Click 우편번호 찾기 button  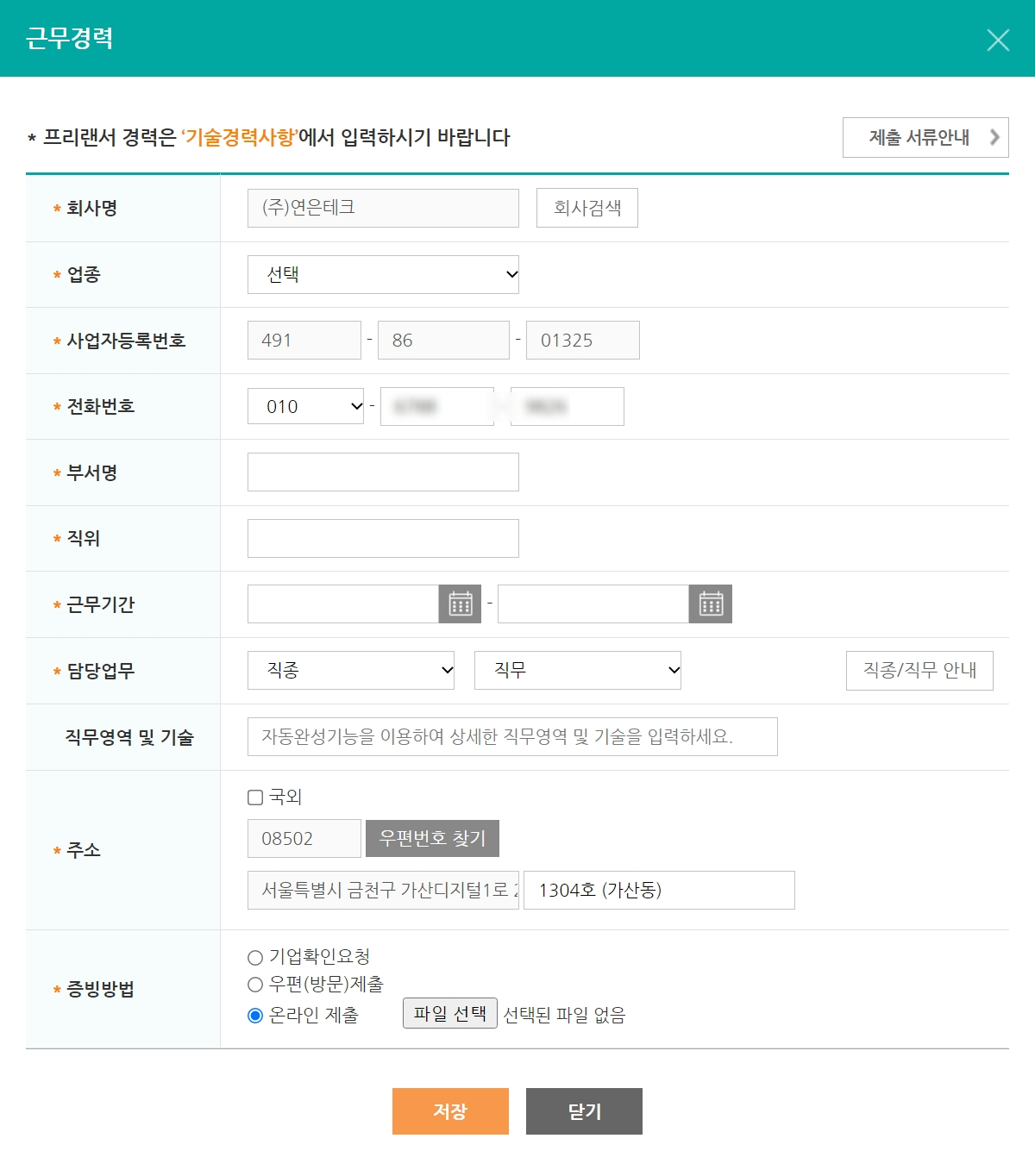[x=432, y=838]
